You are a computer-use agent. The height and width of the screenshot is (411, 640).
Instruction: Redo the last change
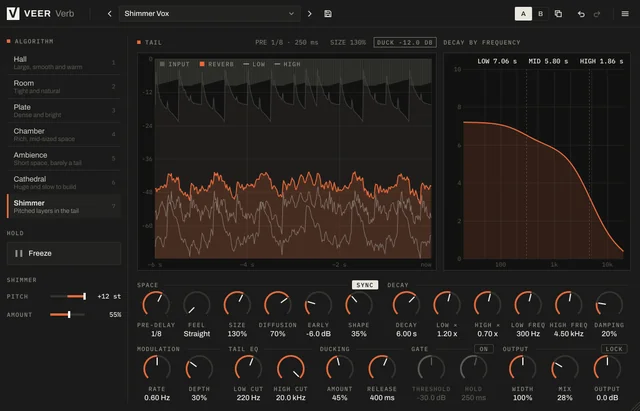[597, 14]
